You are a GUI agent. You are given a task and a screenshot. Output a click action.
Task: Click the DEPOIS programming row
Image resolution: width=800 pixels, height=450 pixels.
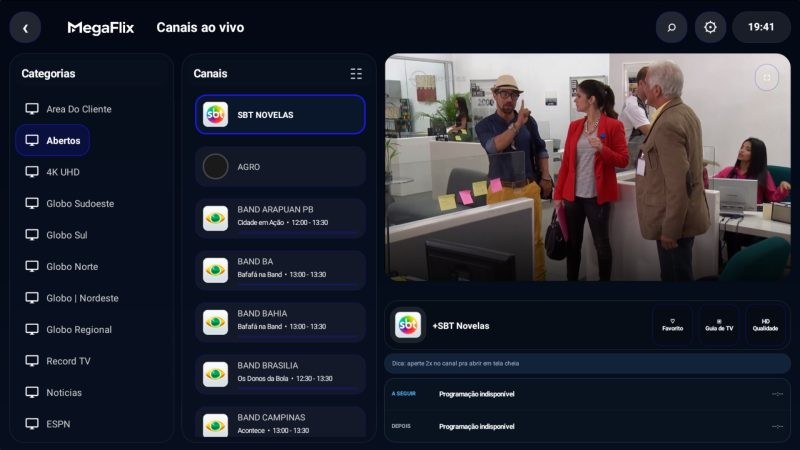point(587,427)
